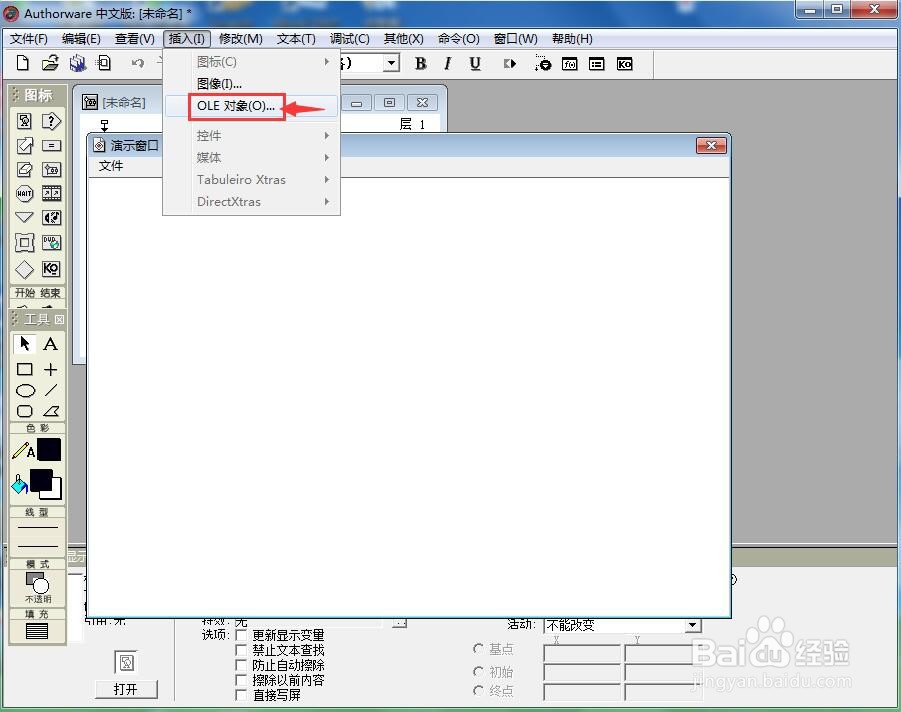Screen dimensions: 901x712
Task: Choose OLE 对象(O)... from Insert menu
Action: coord(251,106)
